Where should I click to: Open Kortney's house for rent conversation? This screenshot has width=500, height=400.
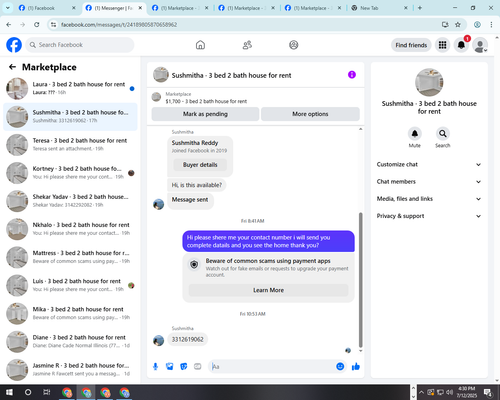click(70, 173)
